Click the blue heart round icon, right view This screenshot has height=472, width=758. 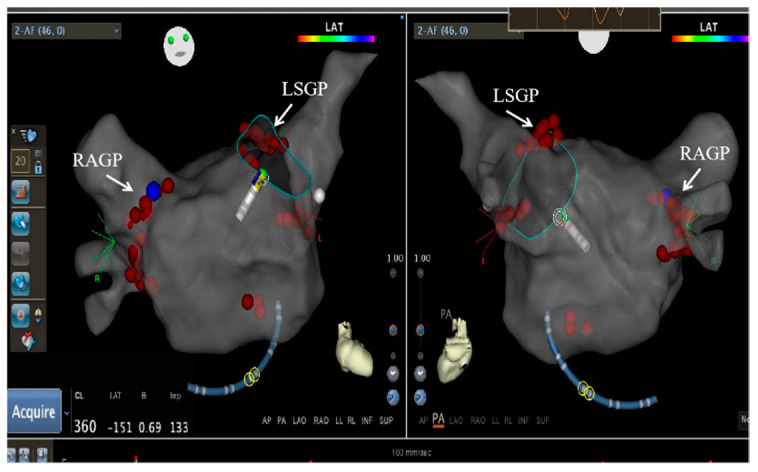420,398
